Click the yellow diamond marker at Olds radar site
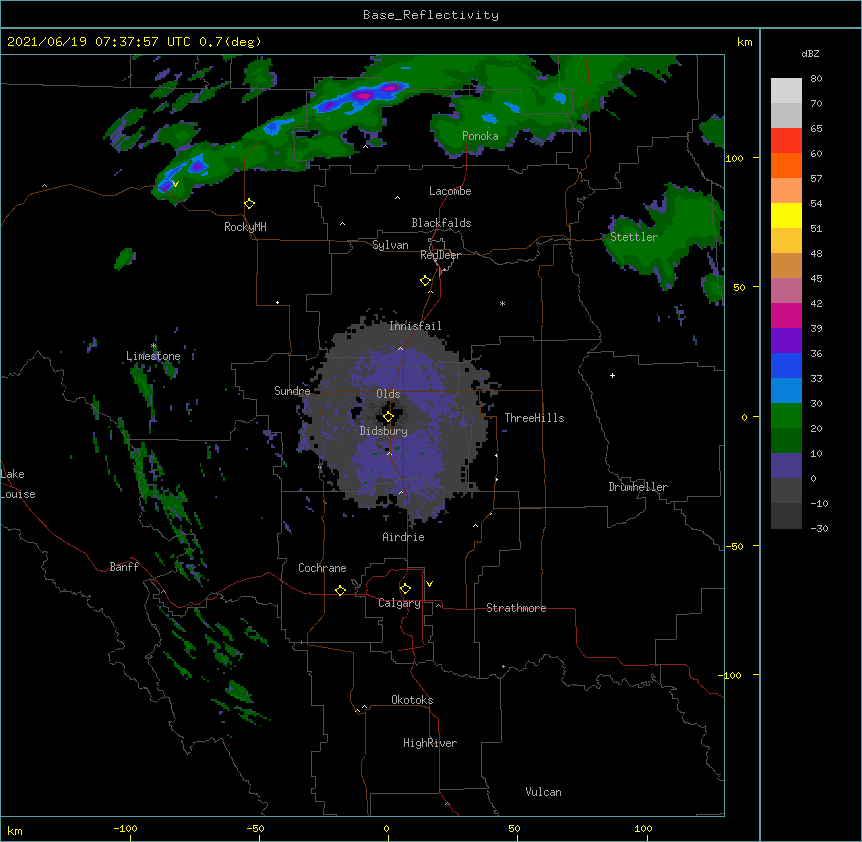Viewport: 862px width, 842px height. pos(388,417)
